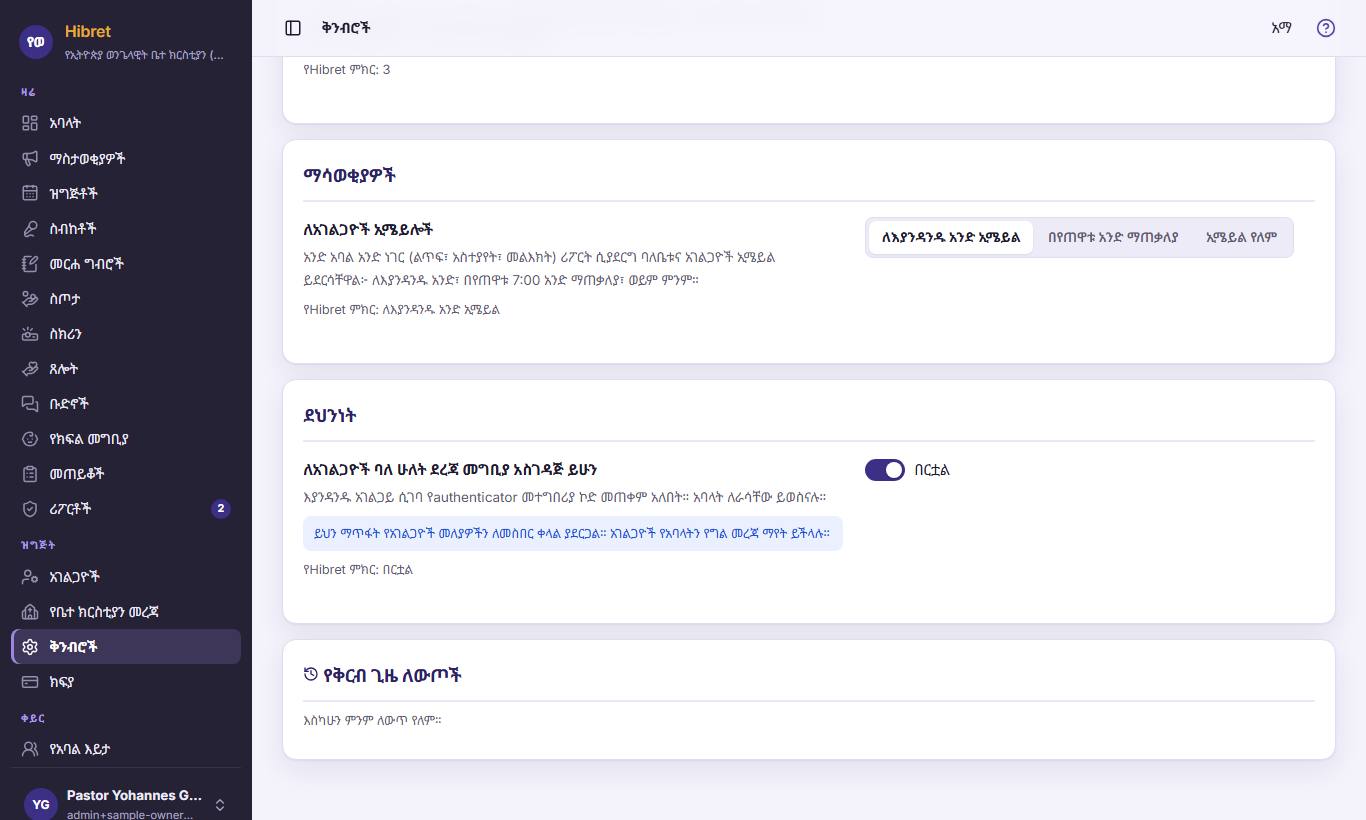Click the የቤተ ክርስቲያን መረጃ church icon
This screenshot has width=1366, height=820.
pyautogui.click(x=30, y=611)
